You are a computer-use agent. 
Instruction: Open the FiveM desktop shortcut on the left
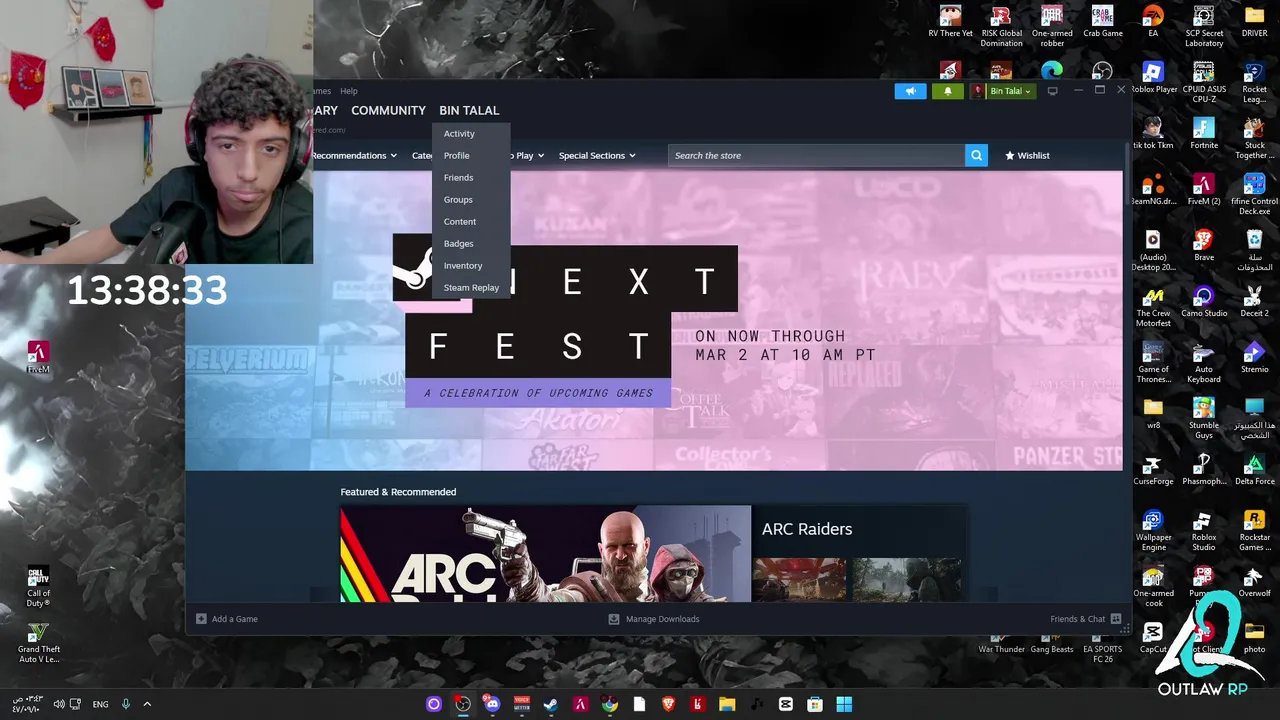point(38,357)
